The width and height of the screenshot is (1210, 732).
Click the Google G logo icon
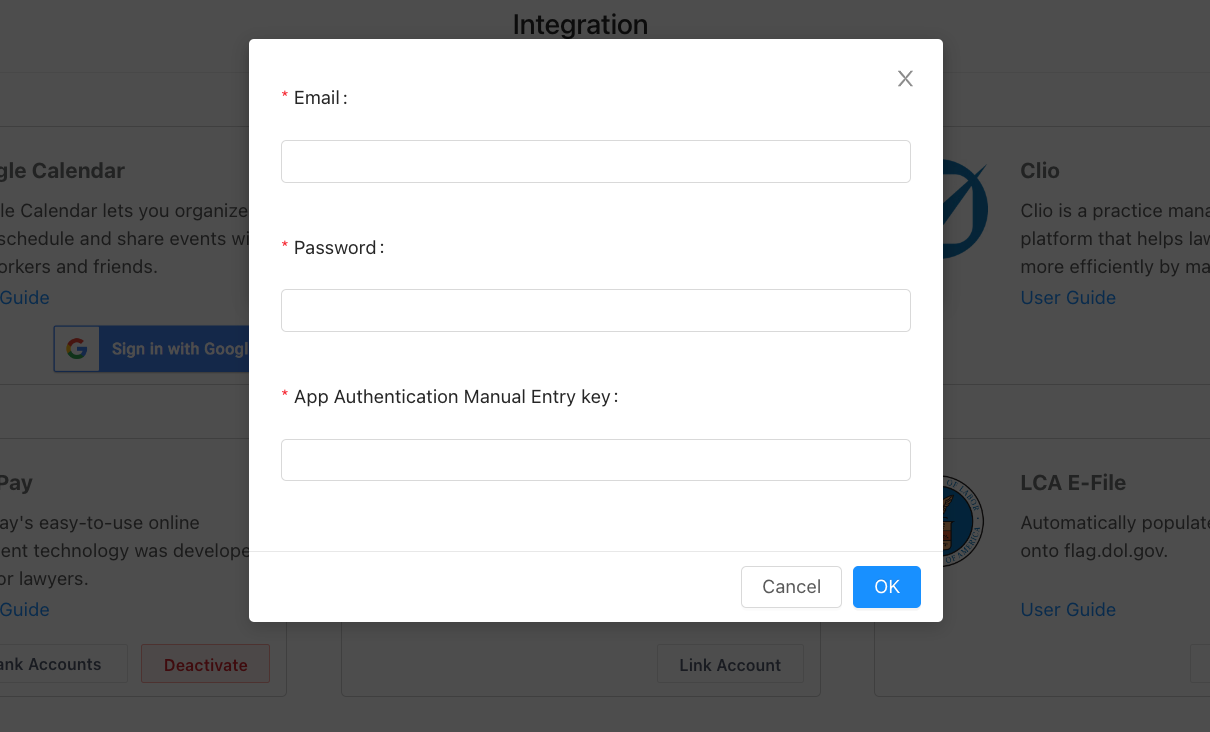click(77, 349)
